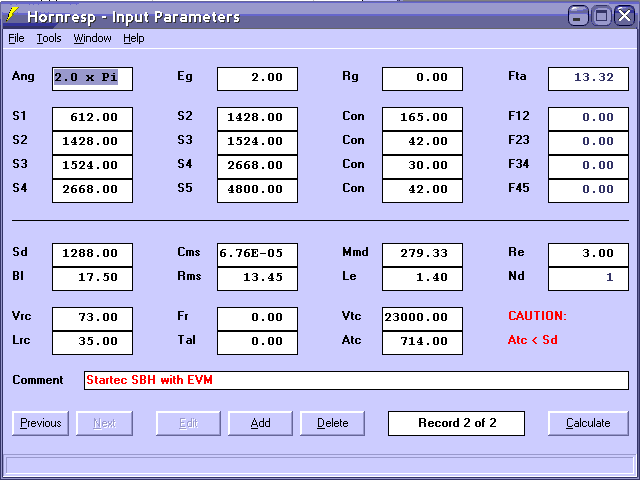Click the Comment field Startec SBH with EVM
The height and width of the screenshot is (480, 640).
point(356,380)
